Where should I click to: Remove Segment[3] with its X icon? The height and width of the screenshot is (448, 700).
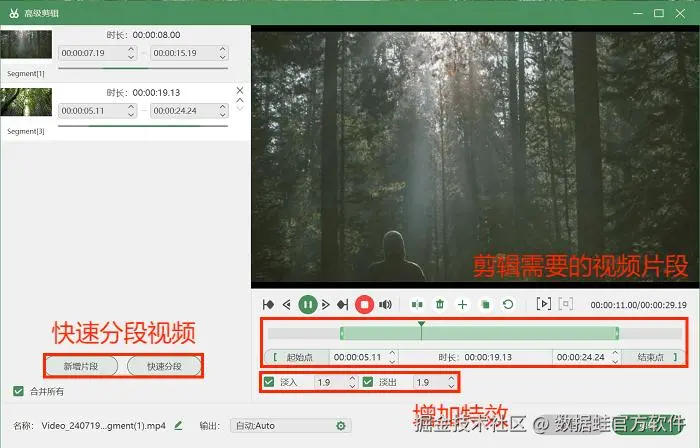240,91
